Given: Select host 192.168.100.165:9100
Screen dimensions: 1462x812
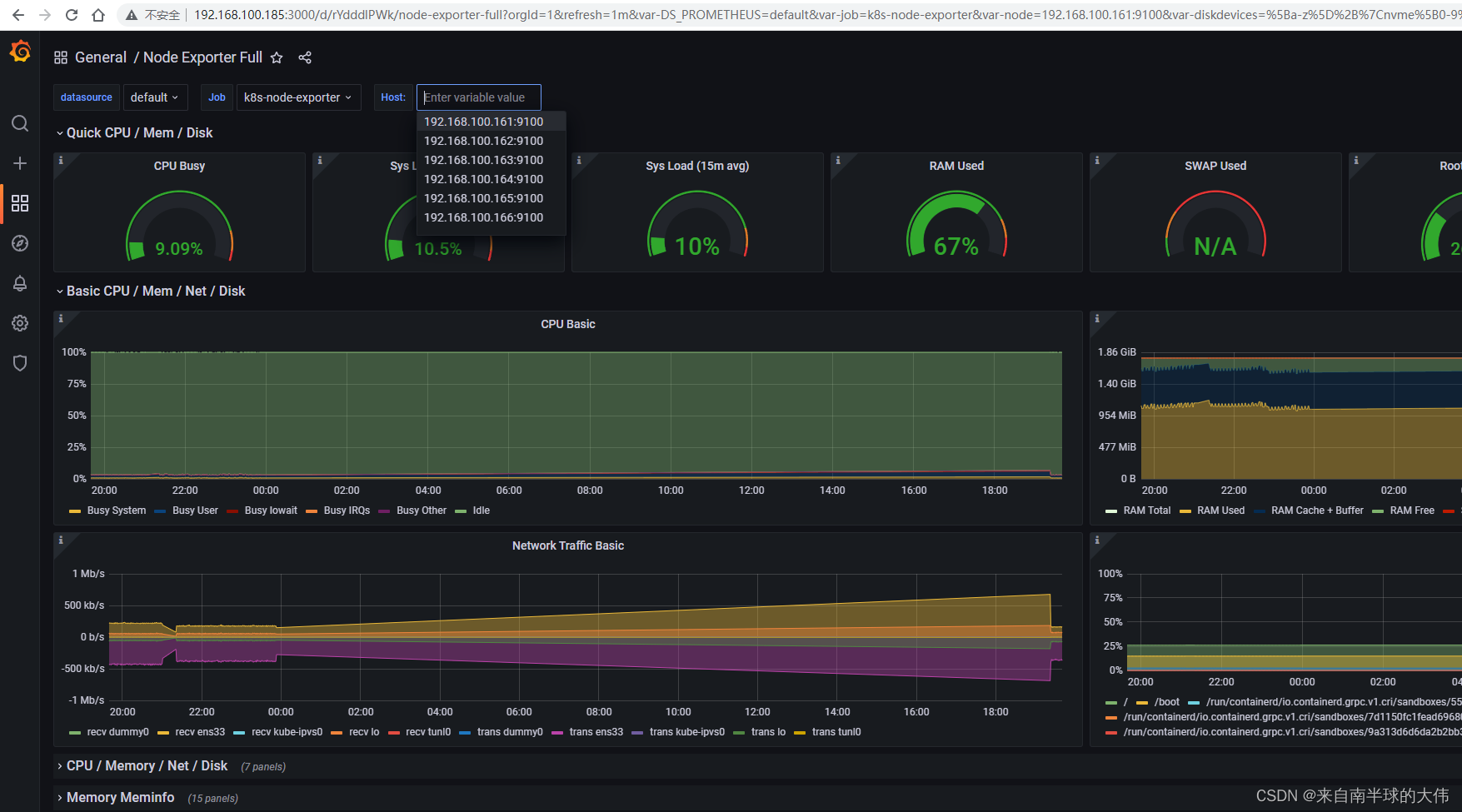Looking at the screenshot, I should pyautogui.click(x=491, y=198).
